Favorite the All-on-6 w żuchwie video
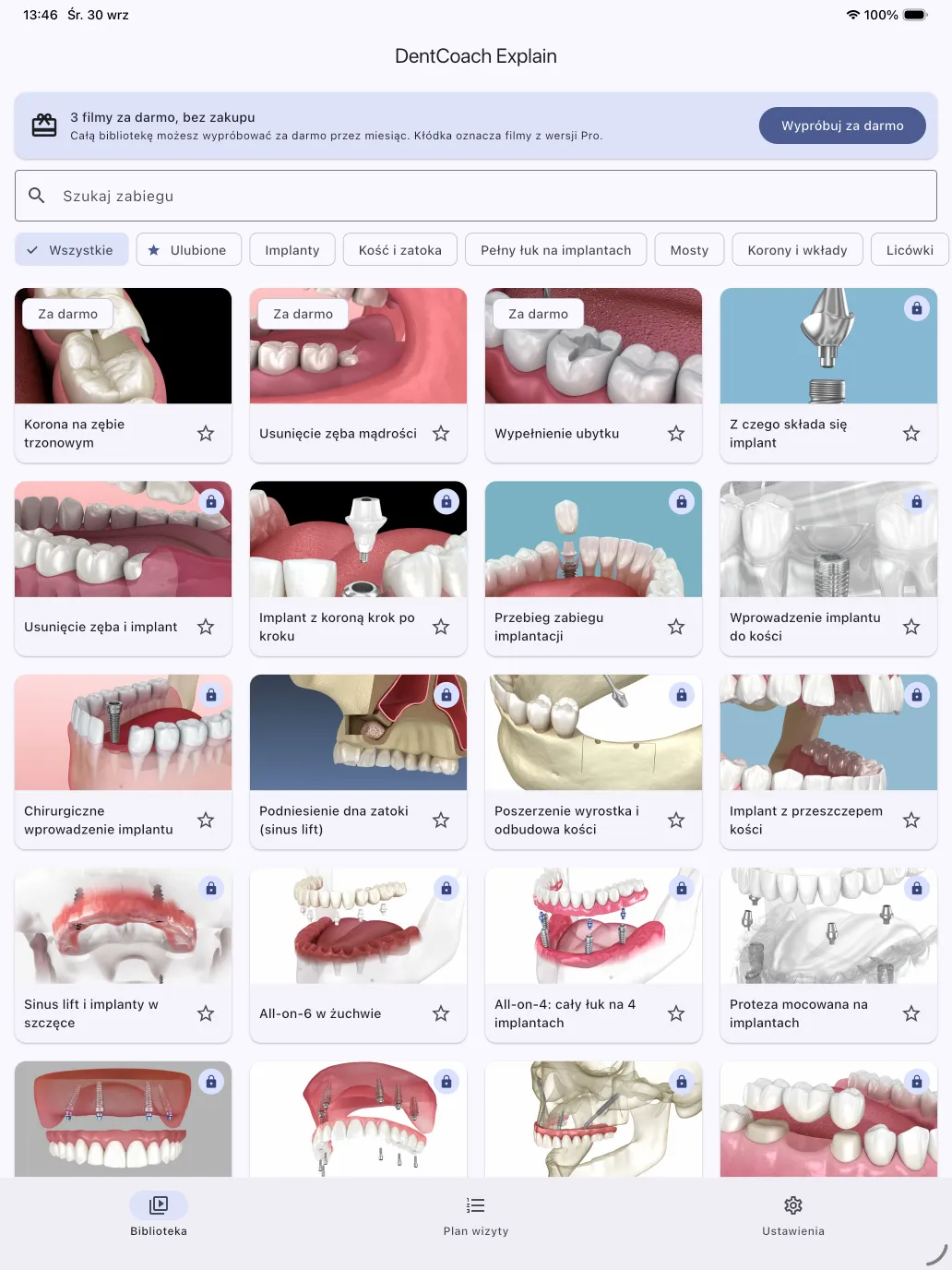 (441, 1013)
